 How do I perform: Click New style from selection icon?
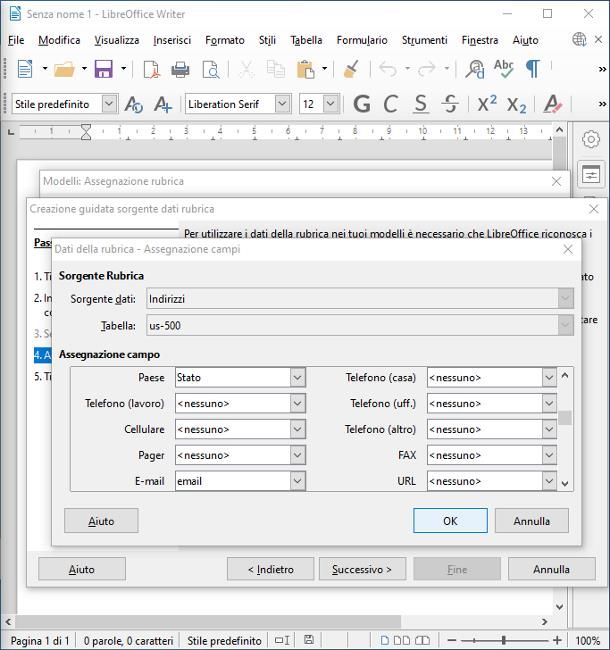(x=163, y=104)
